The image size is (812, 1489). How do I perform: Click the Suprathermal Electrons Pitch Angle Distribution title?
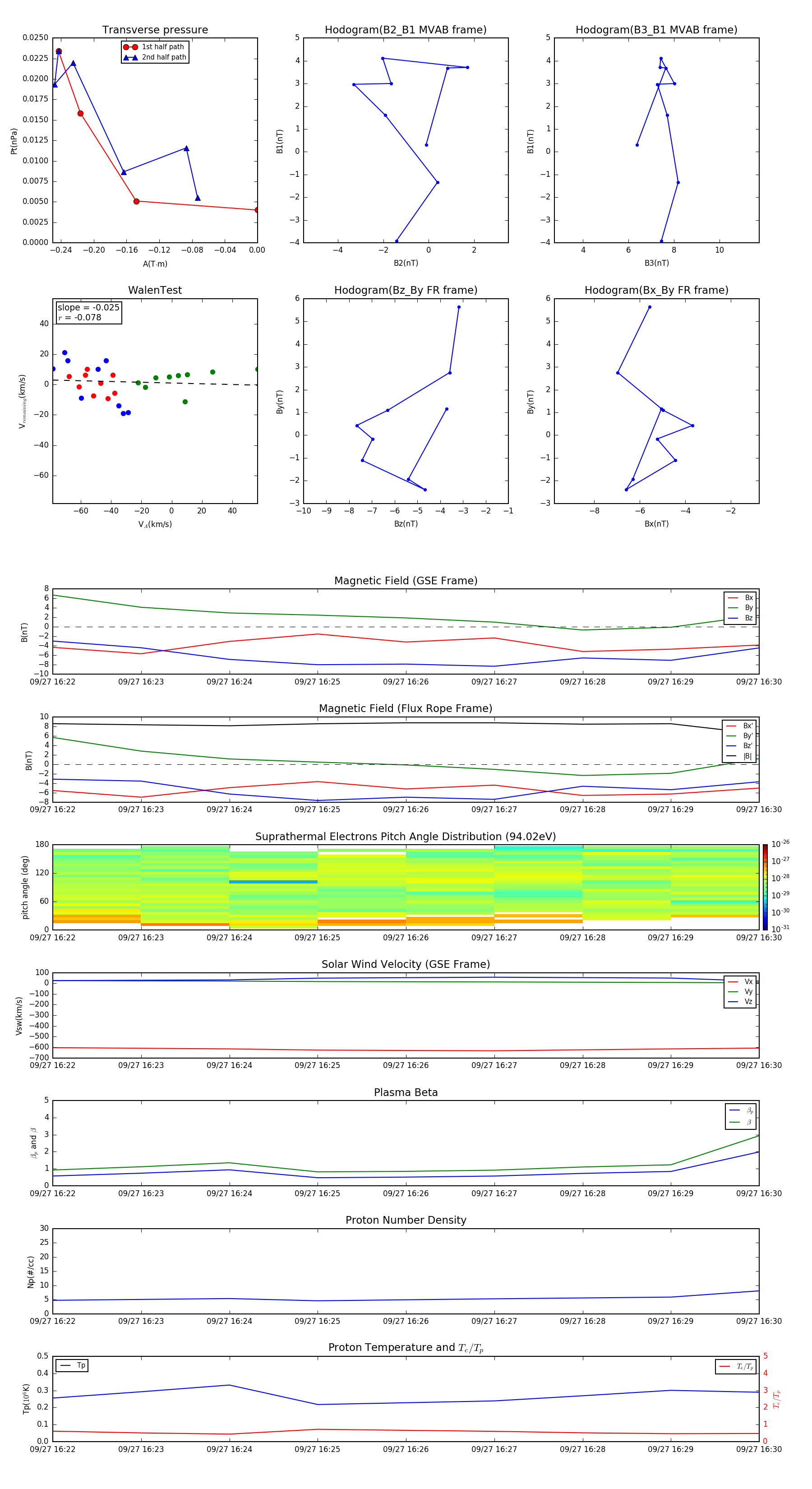pyautogui.click(x=406, y=837)
